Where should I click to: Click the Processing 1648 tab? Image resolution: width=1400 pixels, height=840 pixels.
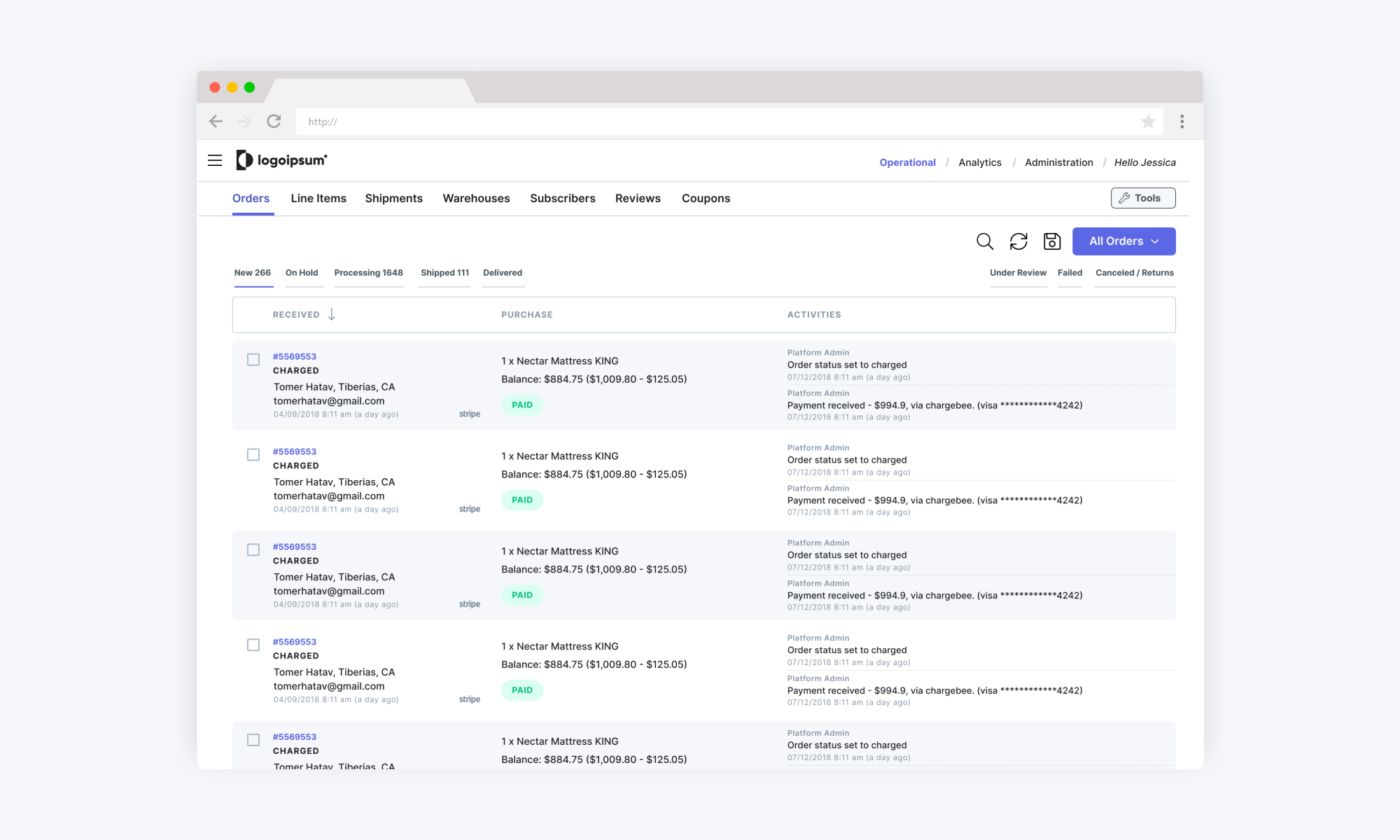369,272
